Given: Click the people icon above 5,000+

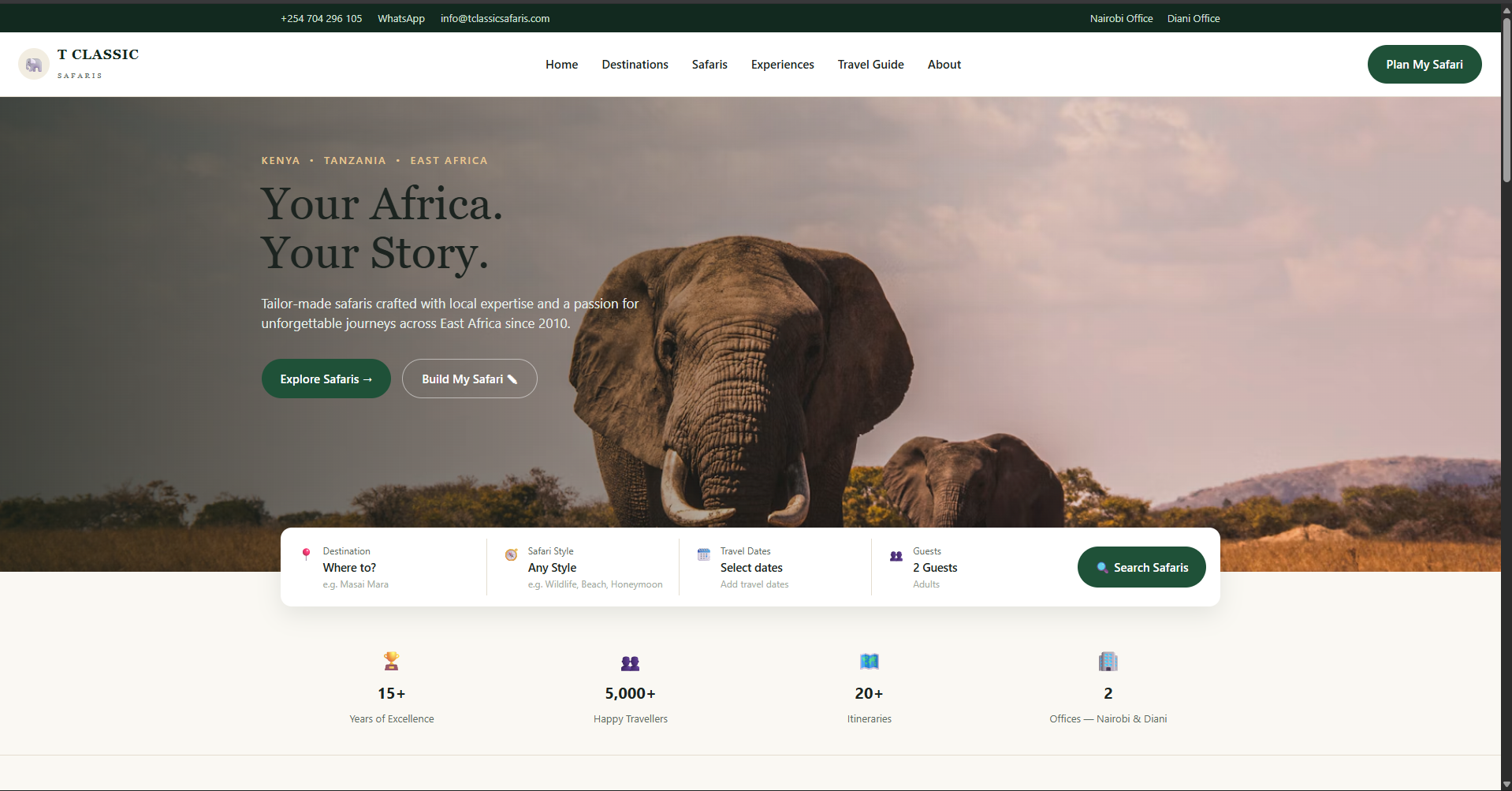Looking at the screenshot, I should pyautogui.click(x=630, y=662).
